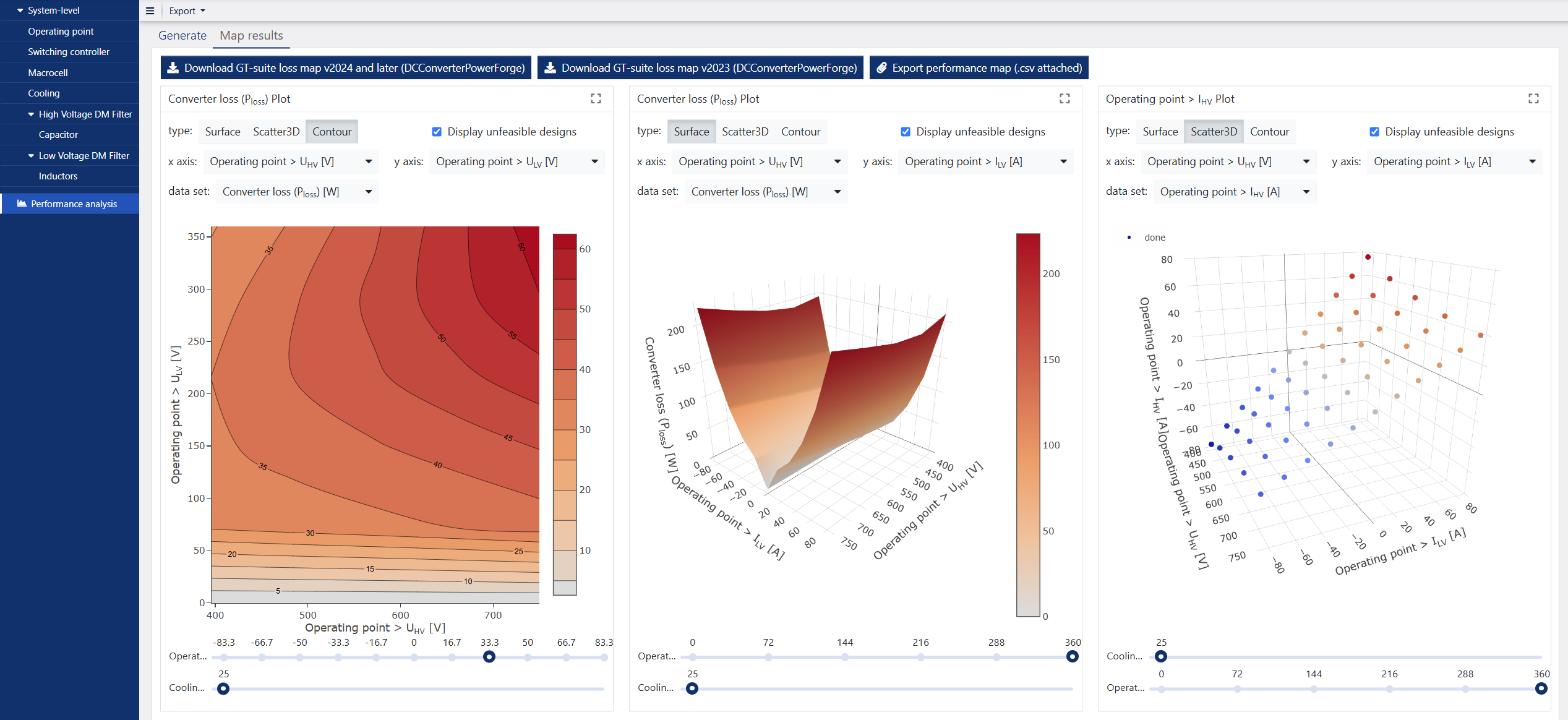Uncheck Display unfeasible designs in first plot
The width and height of the screenshot is (1568, 720).
pos(437,132)
